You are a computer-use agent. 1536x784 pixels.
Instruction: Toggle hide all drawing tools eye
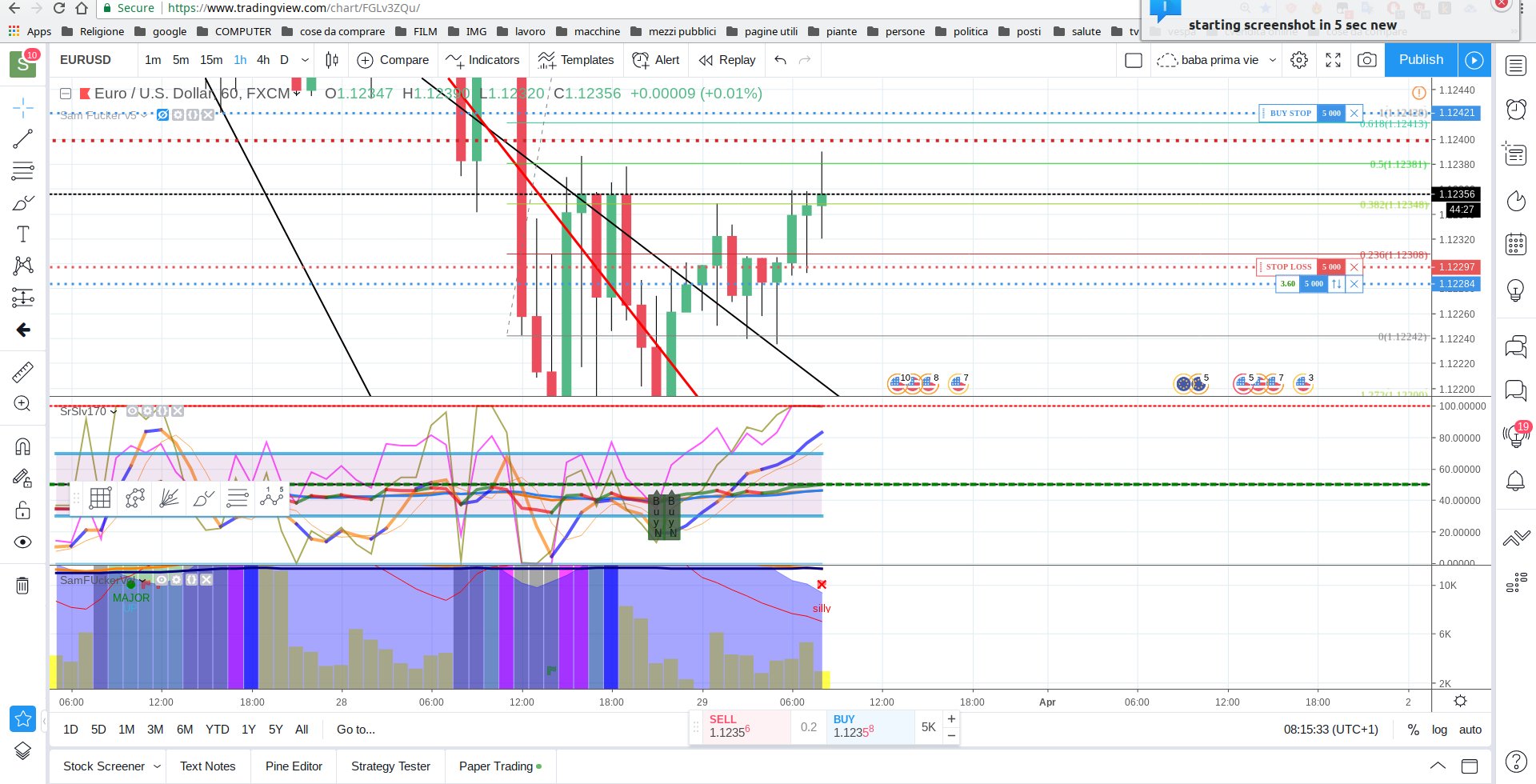(x=23, y=542)
